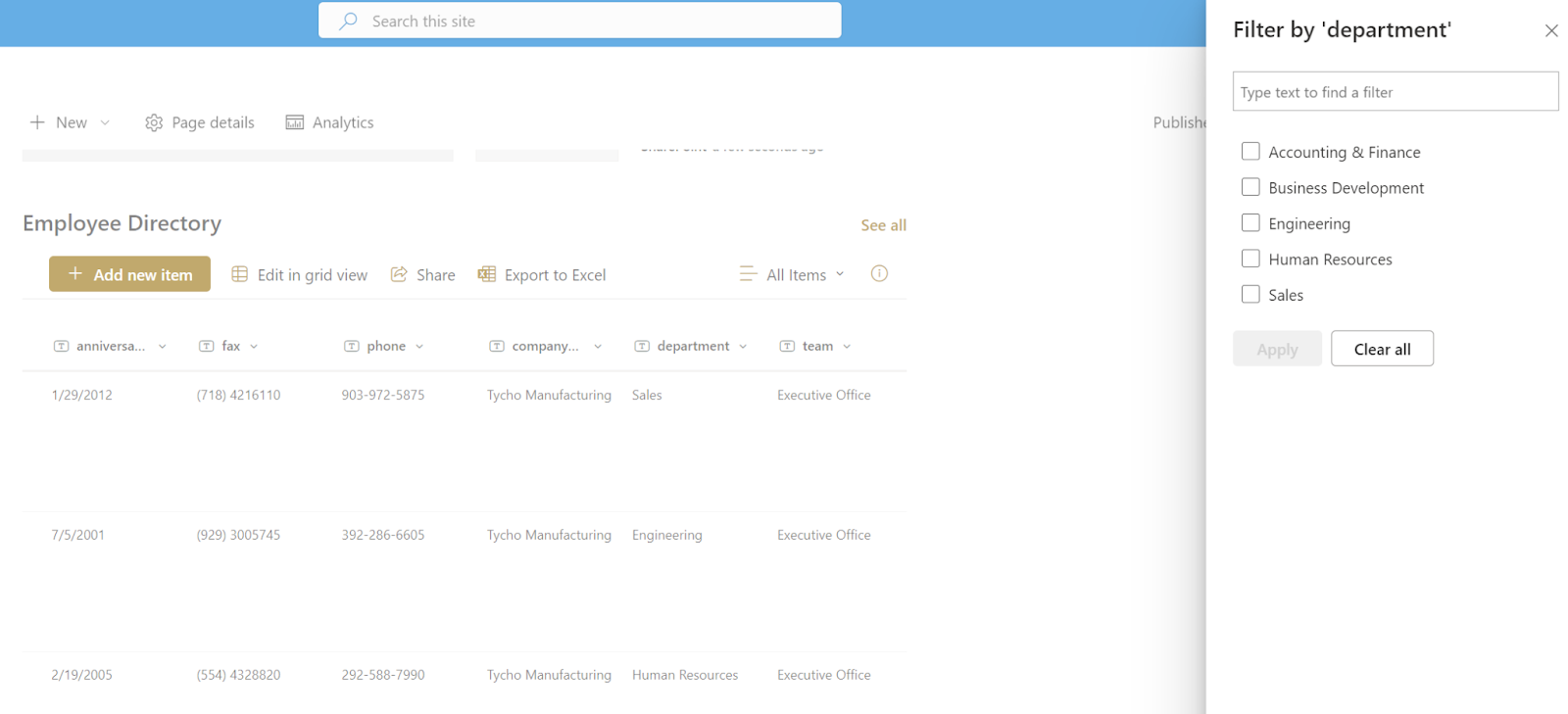Click the Apply filter button
This screenshot has height=714, width=1568.
click(x=1277, y=349)
